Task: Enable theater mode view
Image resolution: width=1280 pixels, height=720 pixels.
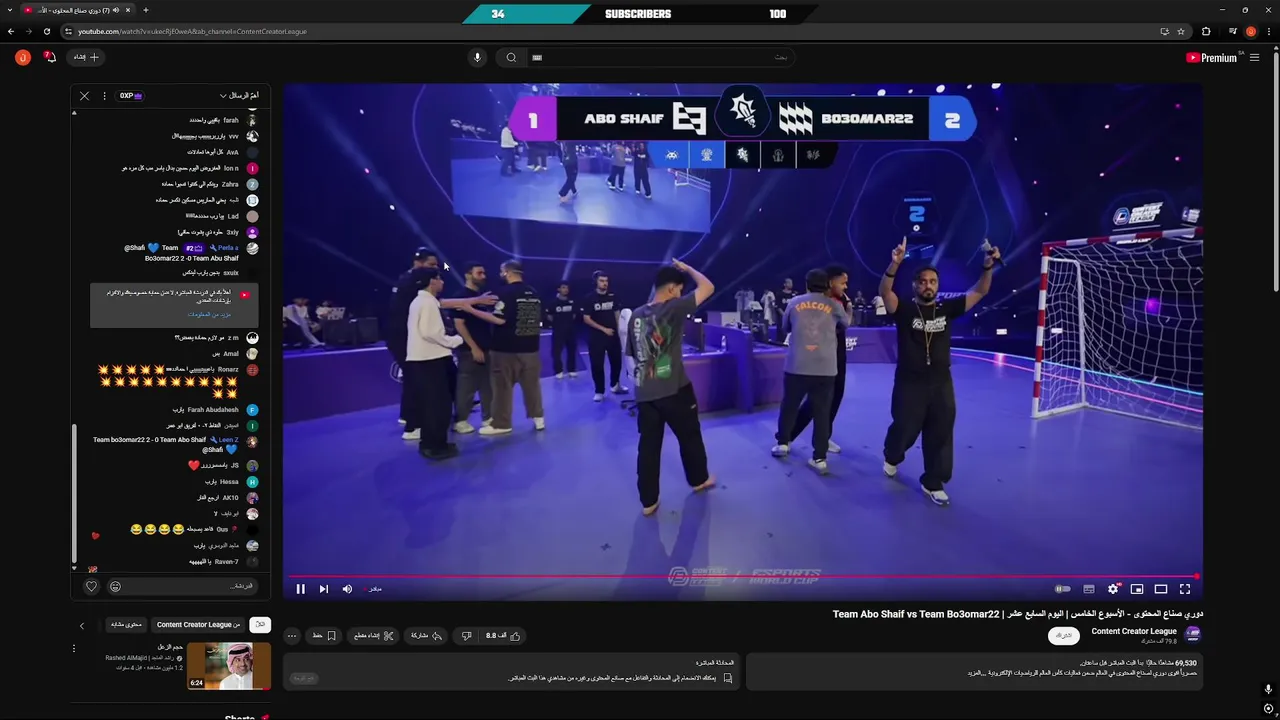Action: pos(1161,589)
